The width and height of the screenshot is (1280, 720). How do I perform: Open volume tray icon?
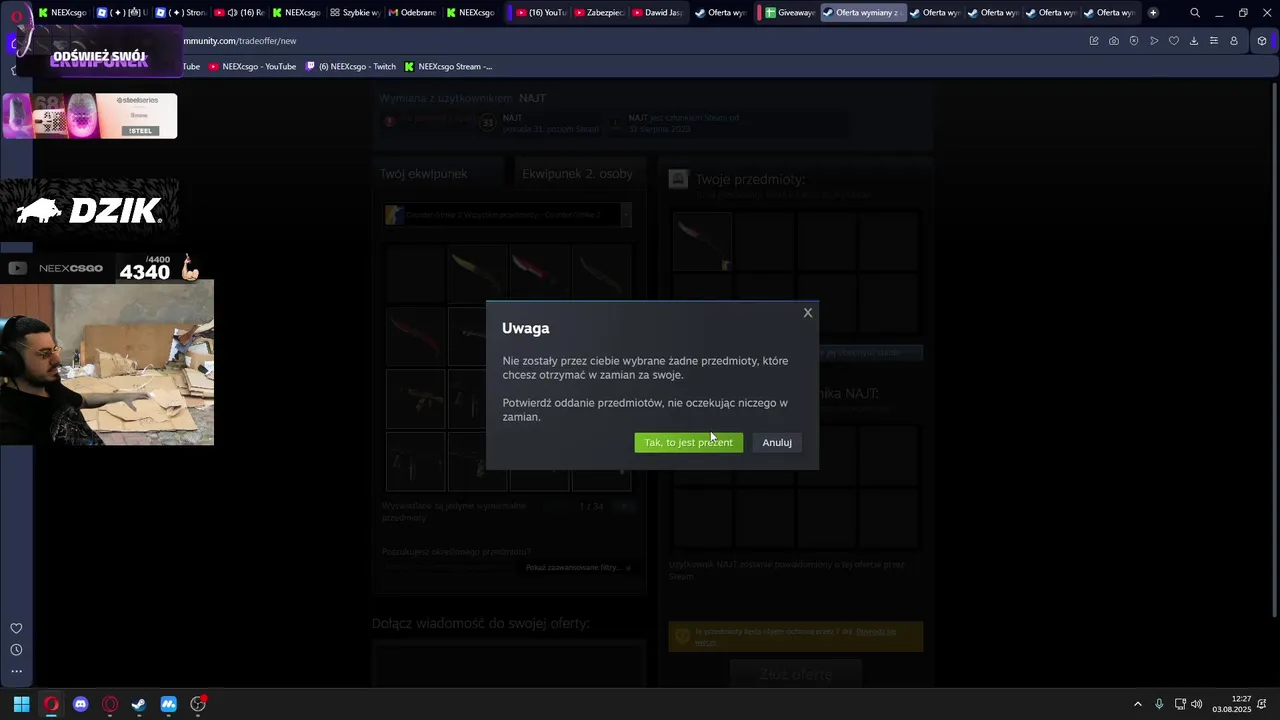coord(1196,704)
